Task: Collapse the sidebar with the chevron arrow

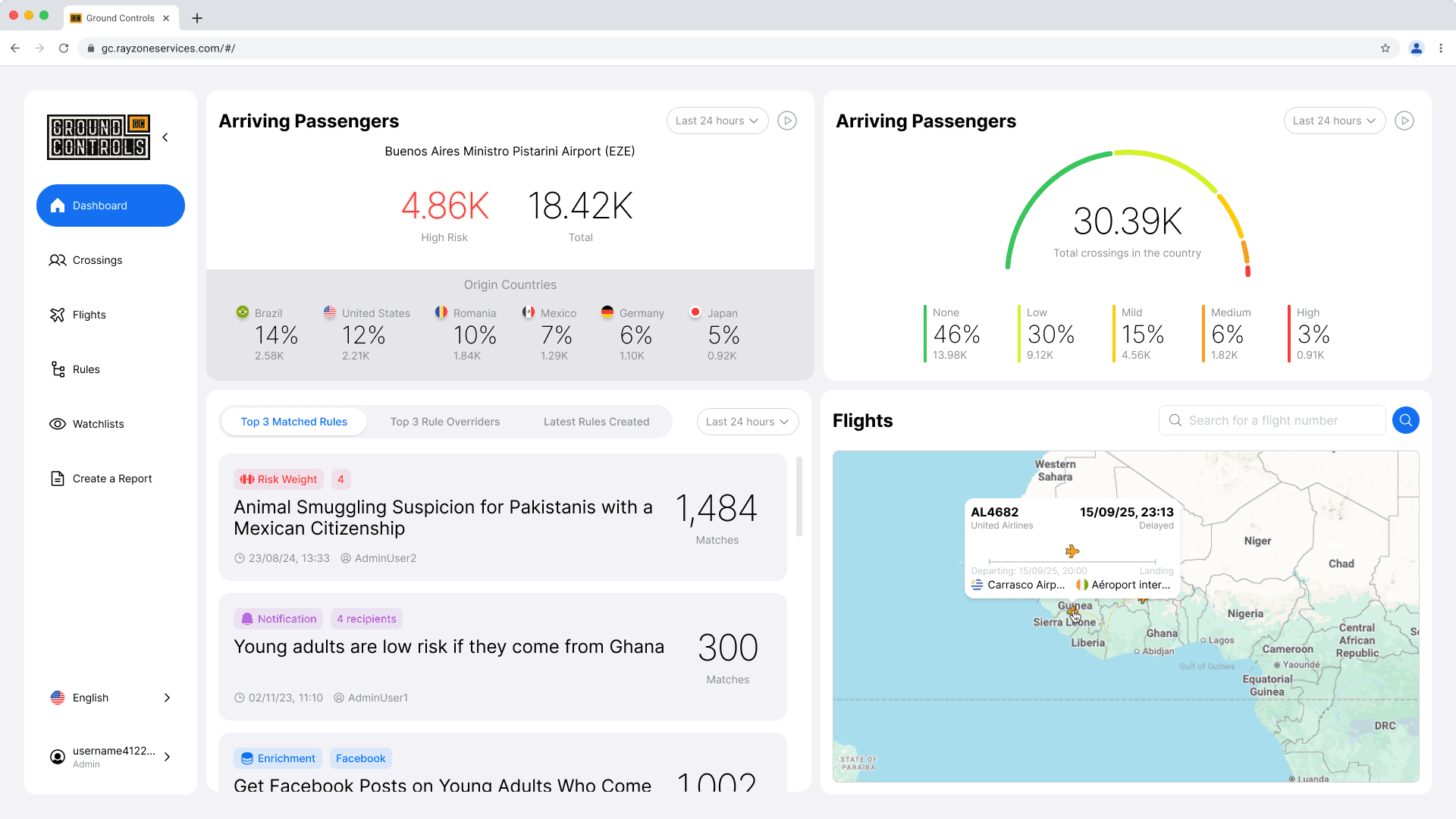Action: click(165, 137)
